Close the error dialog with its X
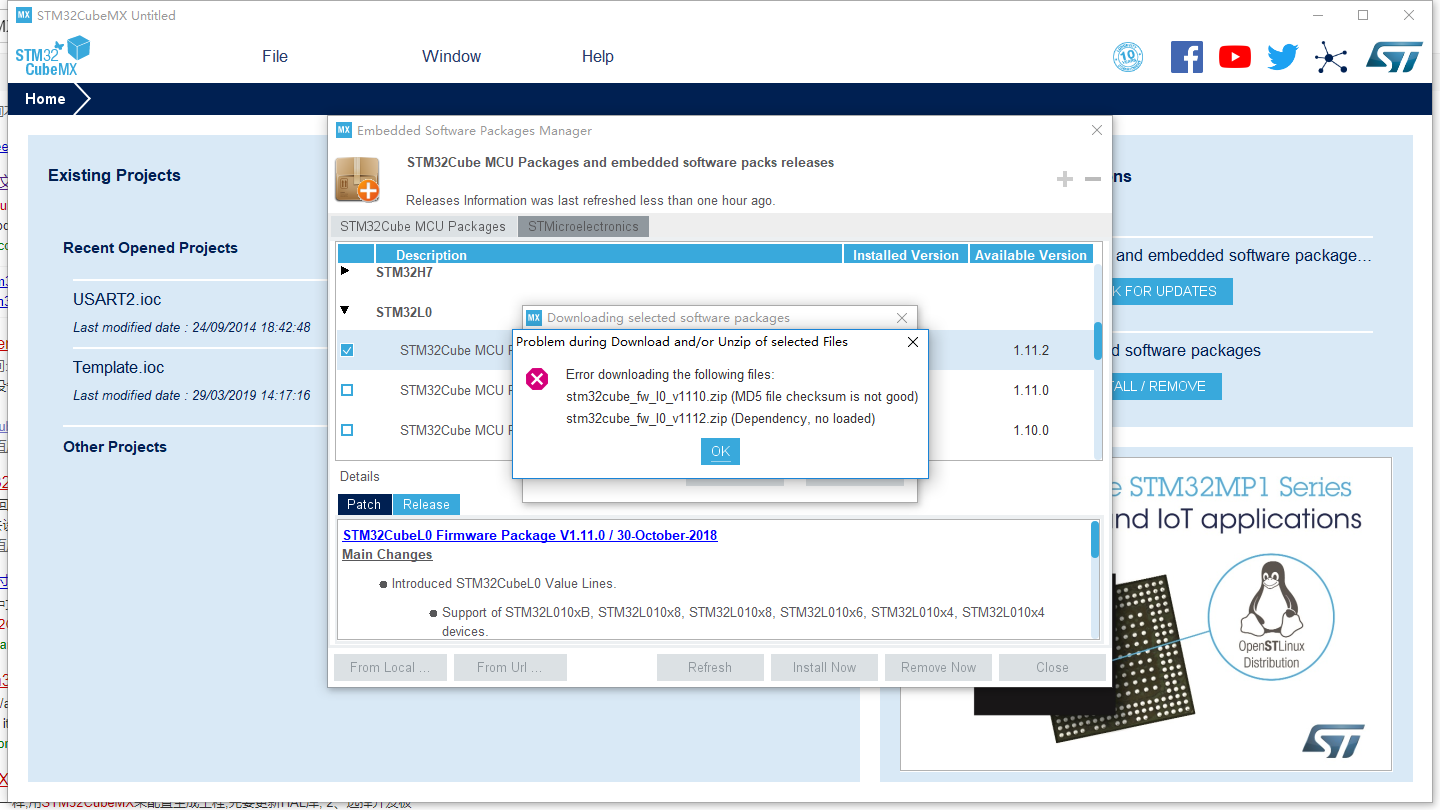 (912, 342)
